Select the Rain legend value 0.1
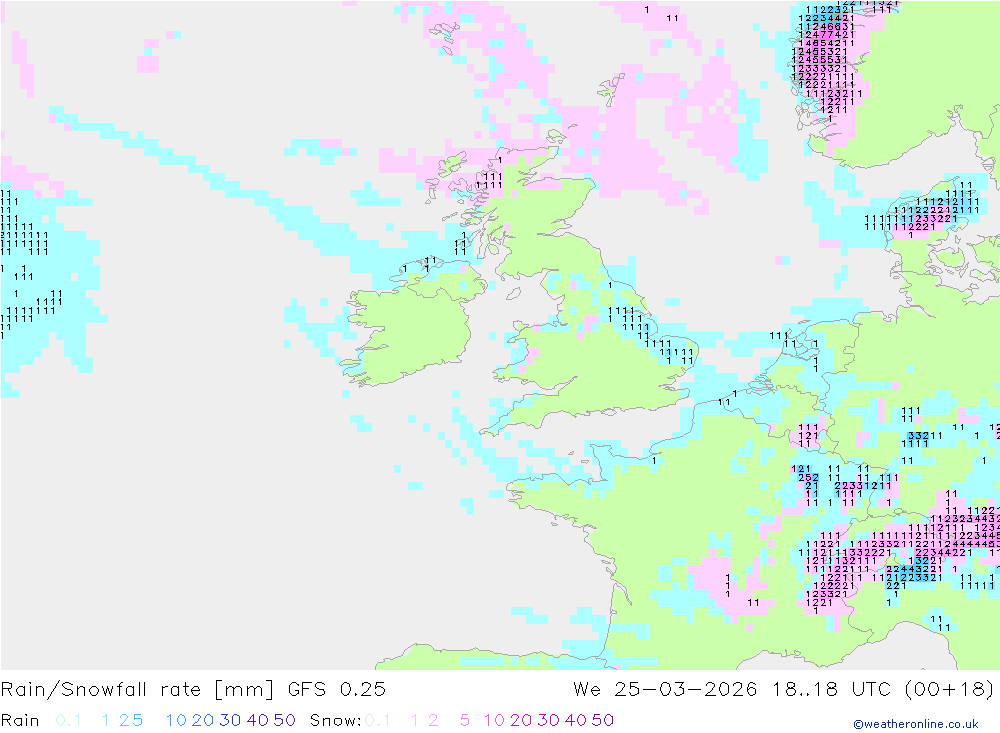Viewport: 1000px width, 733px height. click(x=68, y=720)
